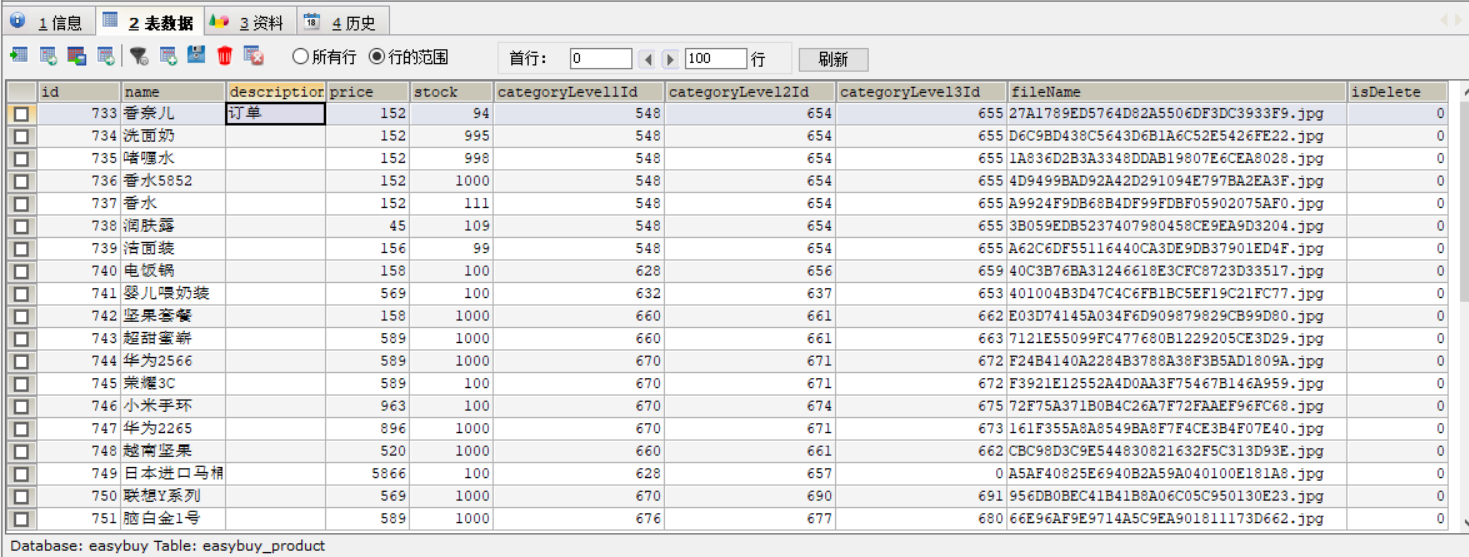Click the price column header
Image resolution: width=1469 pixels, height=557 pixels.
click(x=368, y=92)
